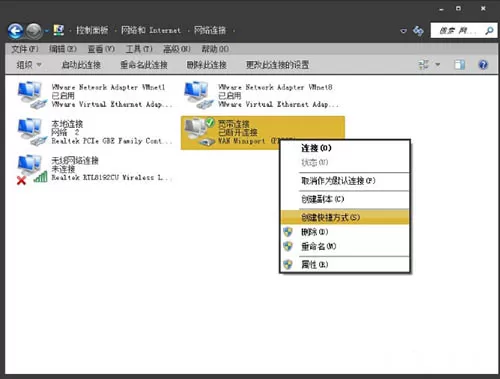The width and height of the screenshot is (500, 379).
Task: Click the 宽带连接 name label
Action: coord(233,124)
